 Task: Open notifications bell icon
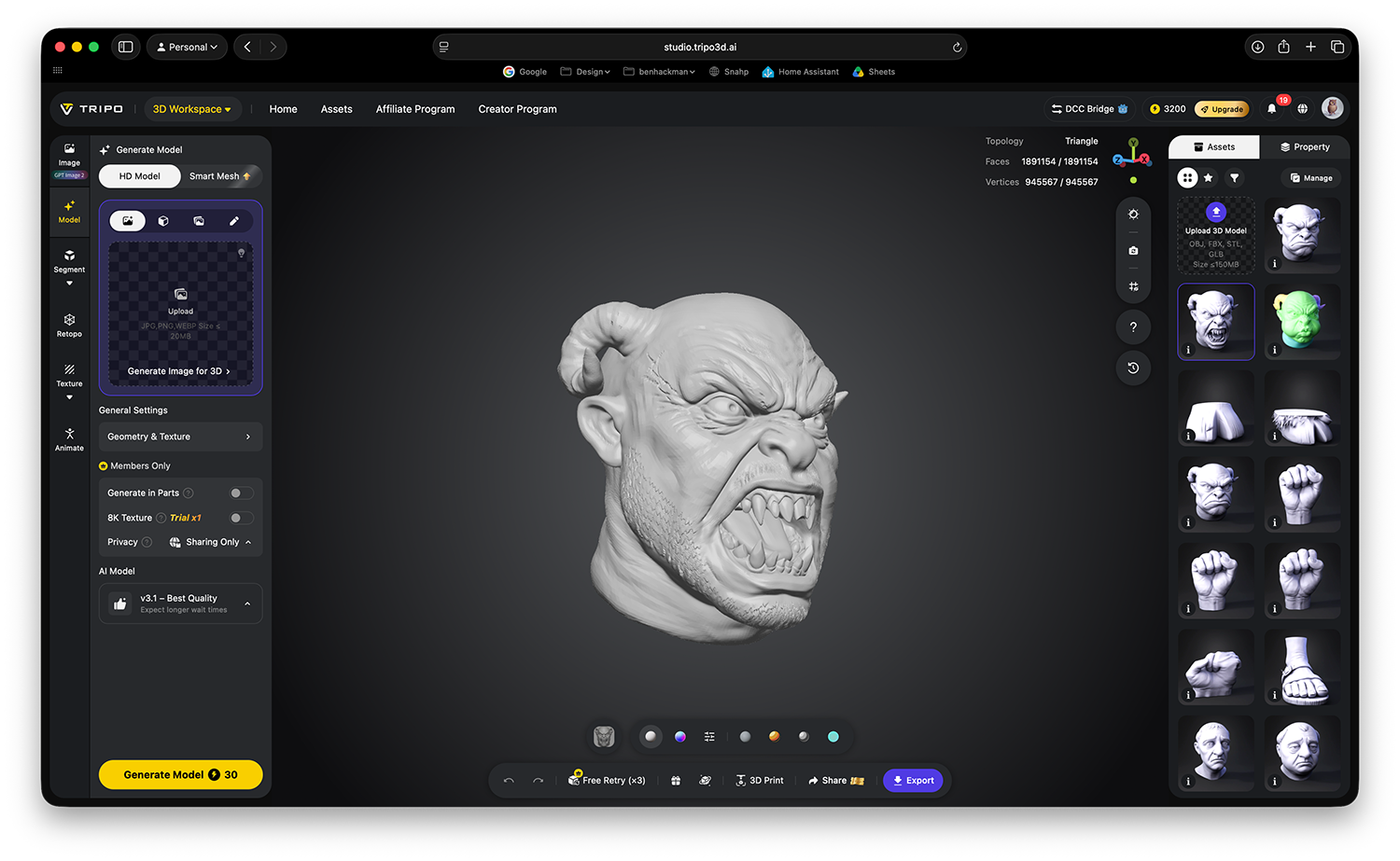pos(1271,109)
